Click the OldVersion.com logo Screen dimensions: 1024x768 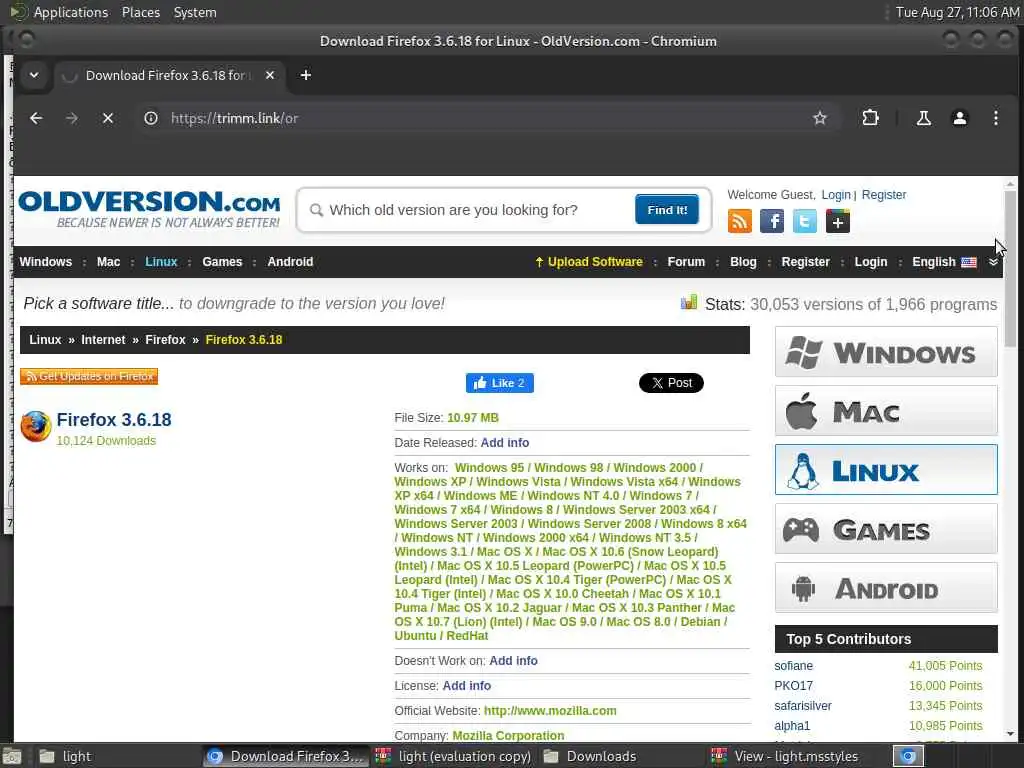pyautogui.click(x=150, y=209)
